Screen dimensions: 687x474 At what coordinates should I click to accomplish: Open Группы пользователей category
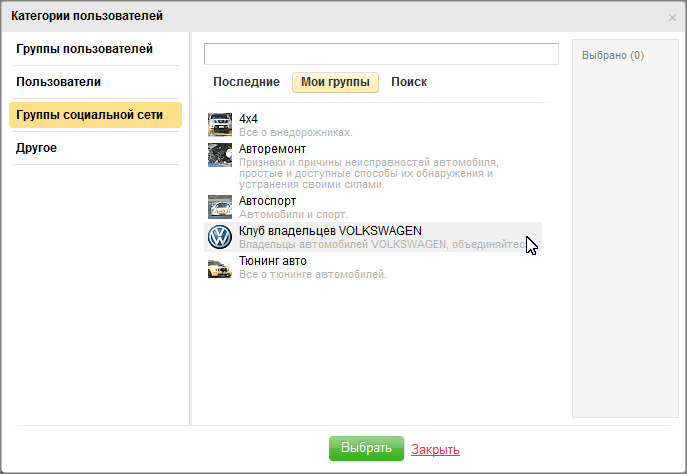point(85,49)
